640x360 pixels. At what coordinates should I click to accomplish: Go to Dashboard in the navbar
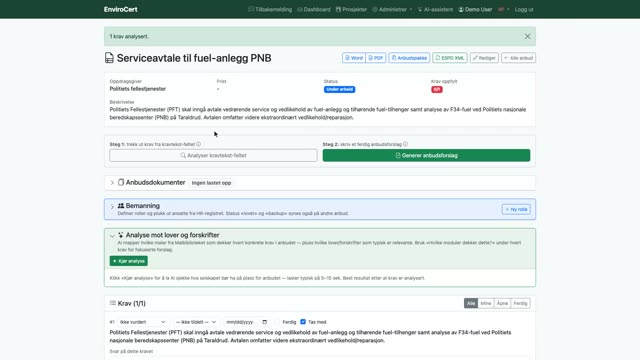click(x=313, y=9)
